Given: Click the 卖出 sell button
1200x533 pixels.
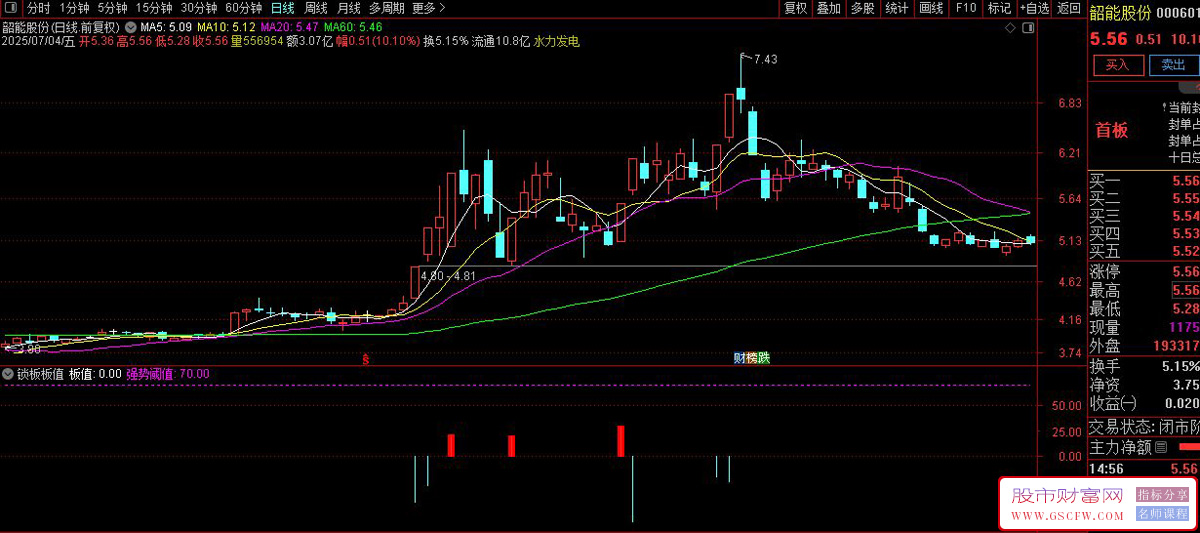Looking at the screenshot, I should [x=1173, y=65].
